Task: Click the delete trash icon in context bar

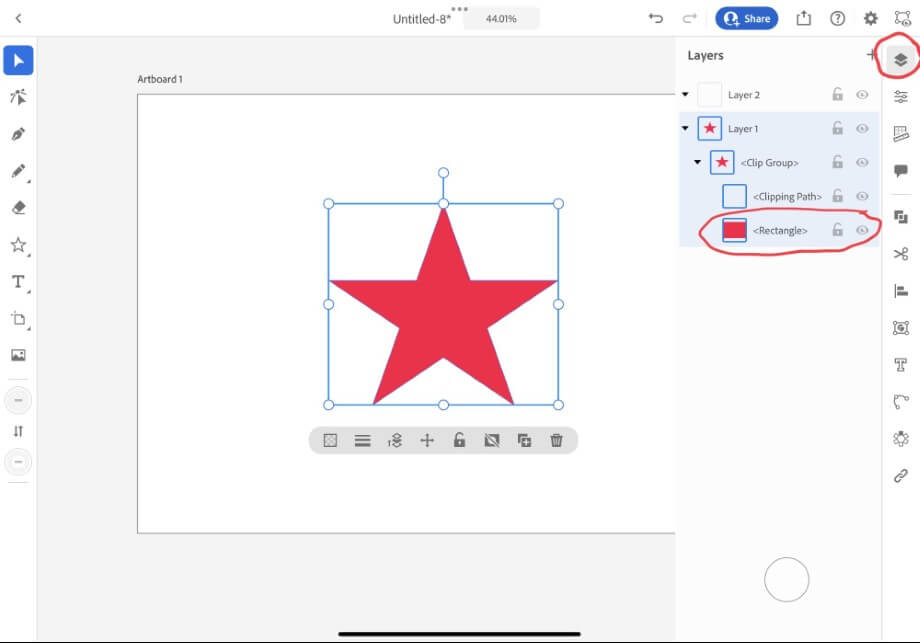Action: coord(556,440)
